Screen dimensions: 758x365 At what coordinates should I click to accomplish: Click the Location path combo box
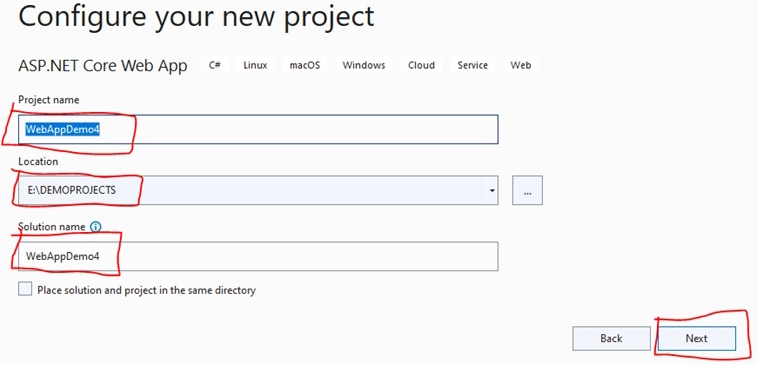tap(258, 190)
